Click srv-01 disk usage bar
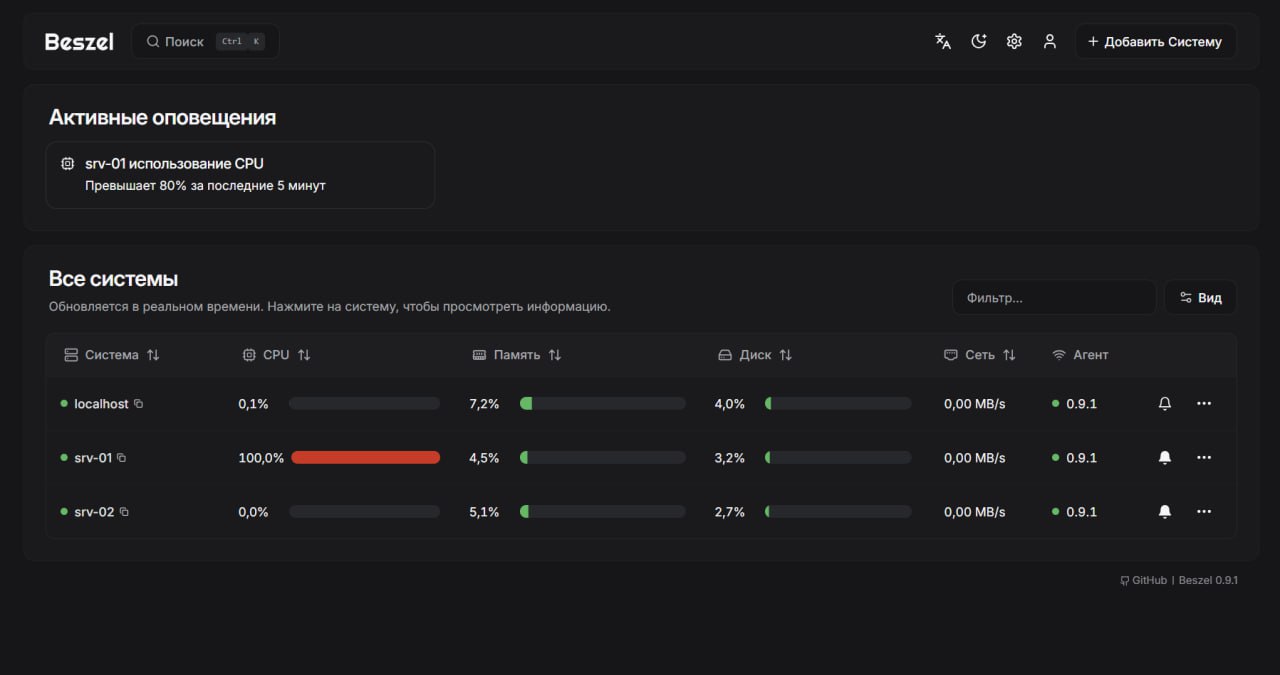The width and height of the screenshot is (1280, 675). tap(838, 458)
